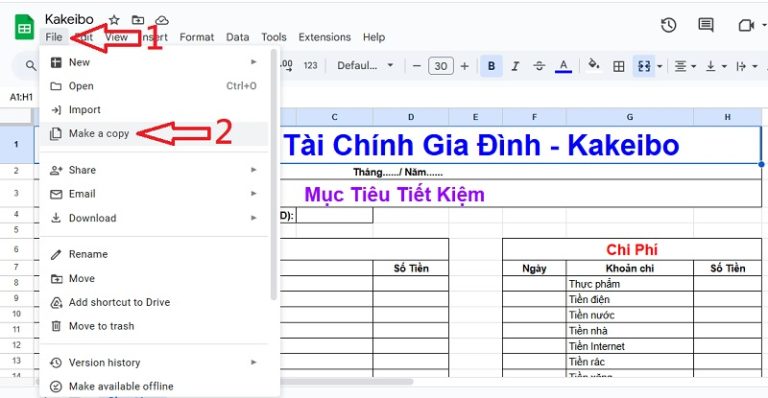Open the Format menu
Screen dimensions: 768x398
click(197, 37)
